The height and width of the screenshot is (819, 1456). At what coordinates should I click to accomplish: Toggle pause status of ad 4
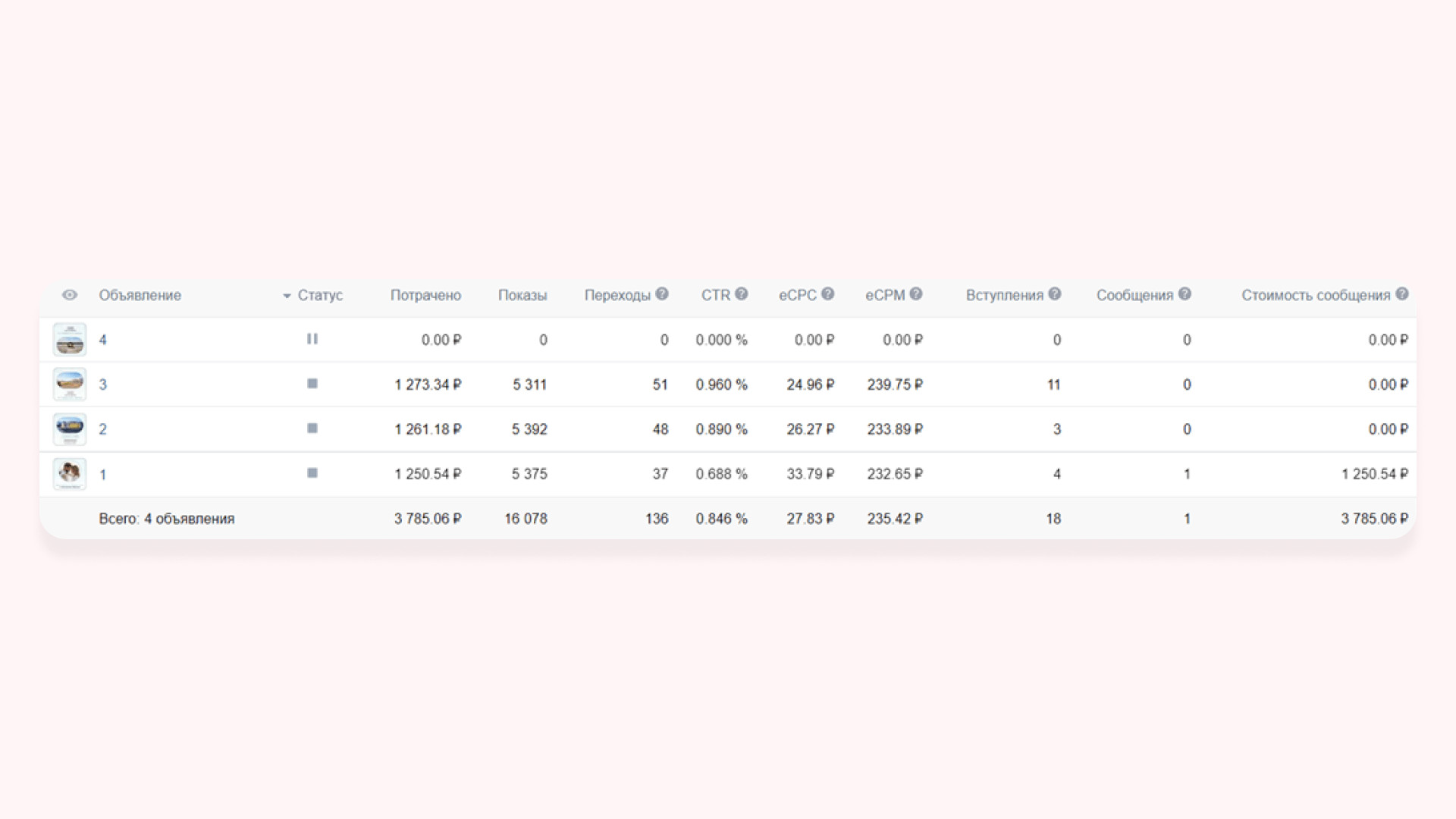[x=312, y=339]
